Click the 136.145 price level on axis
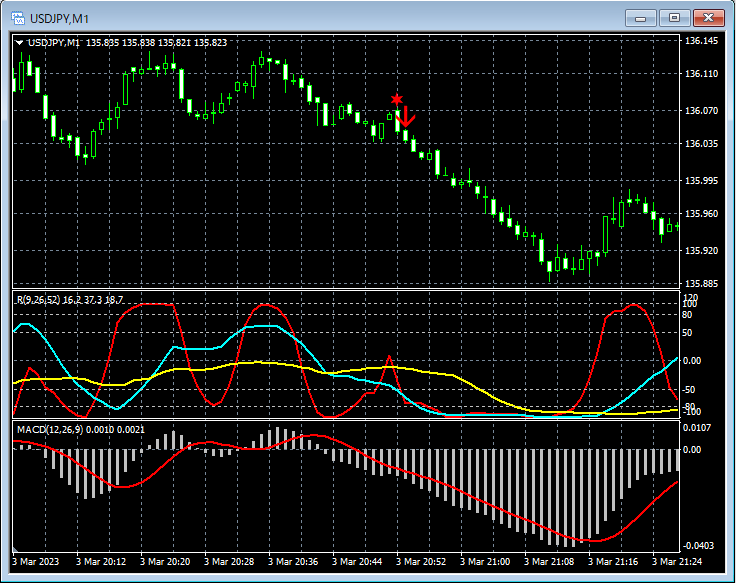 click(x=703, y=41)
